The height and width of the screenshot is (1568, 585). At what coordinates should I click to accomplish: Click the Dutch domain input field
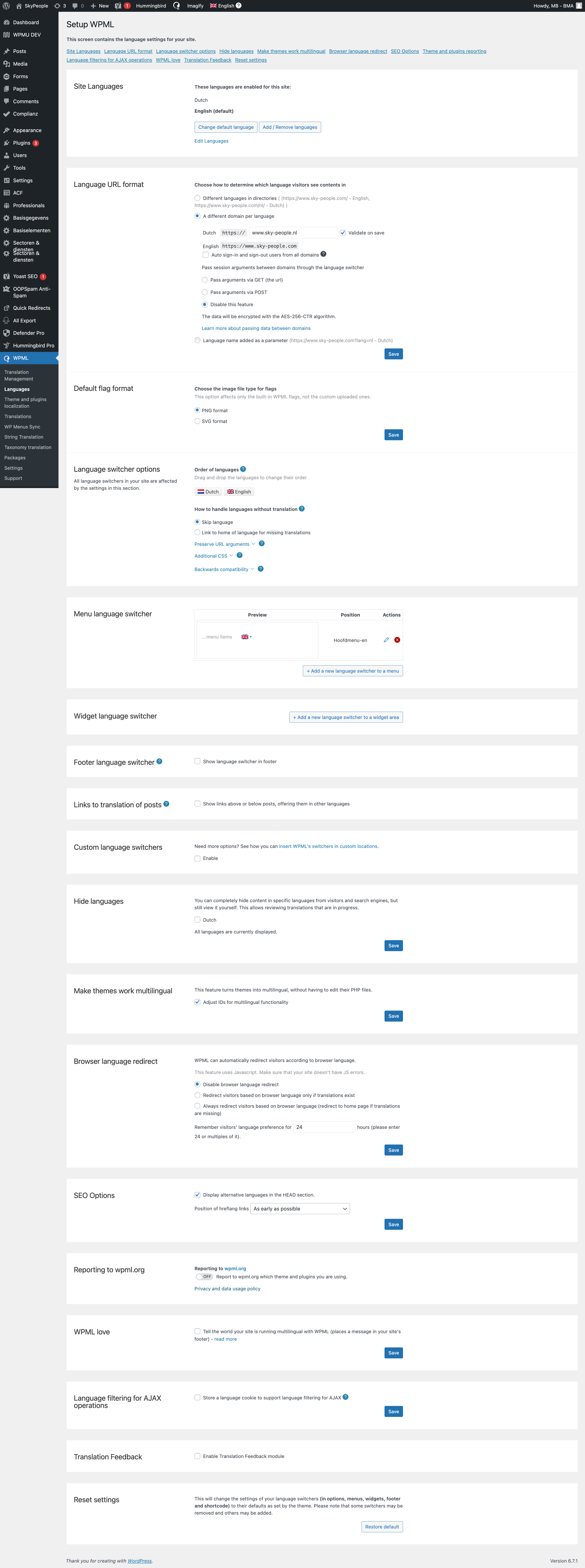293,232
